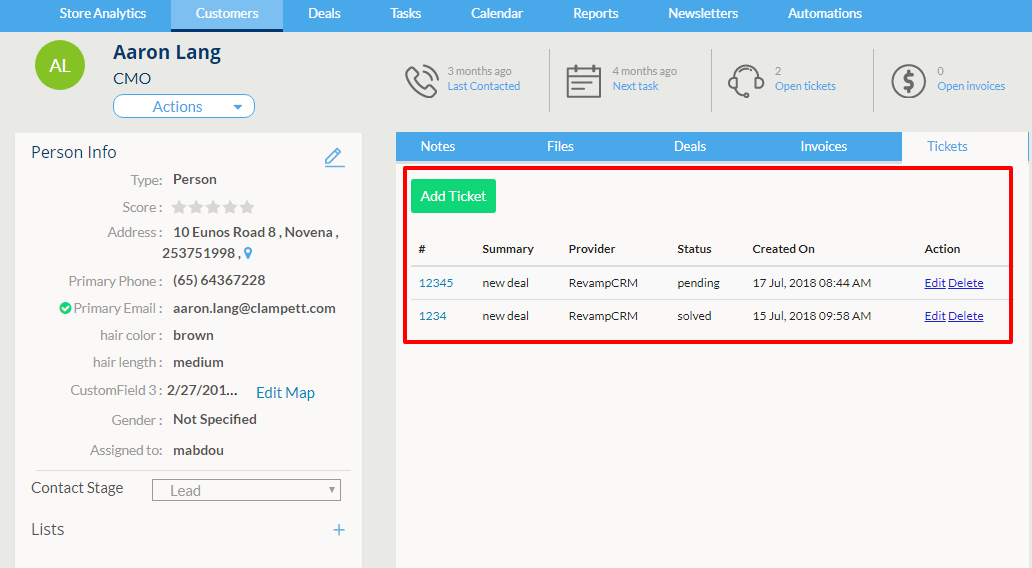1032x568 pixels.
Task: Delete ticket 12345
Action: click(966, 283)
